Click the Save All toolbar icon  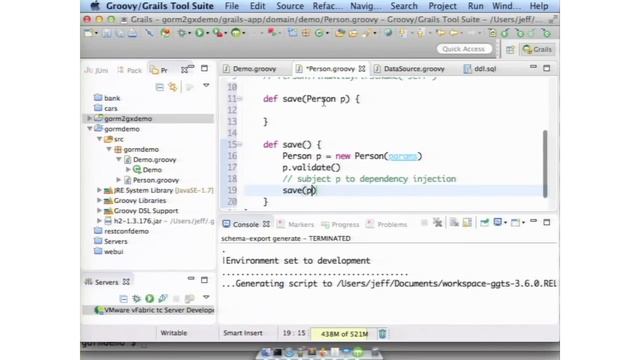point(120,33)
